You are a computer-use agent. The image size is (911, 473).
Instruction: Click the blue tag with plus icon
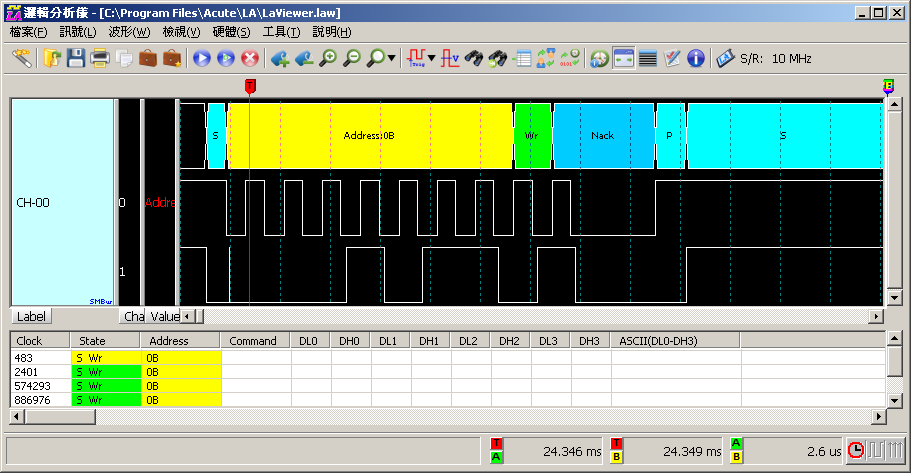pyautogui.click(x=280, y=58)
